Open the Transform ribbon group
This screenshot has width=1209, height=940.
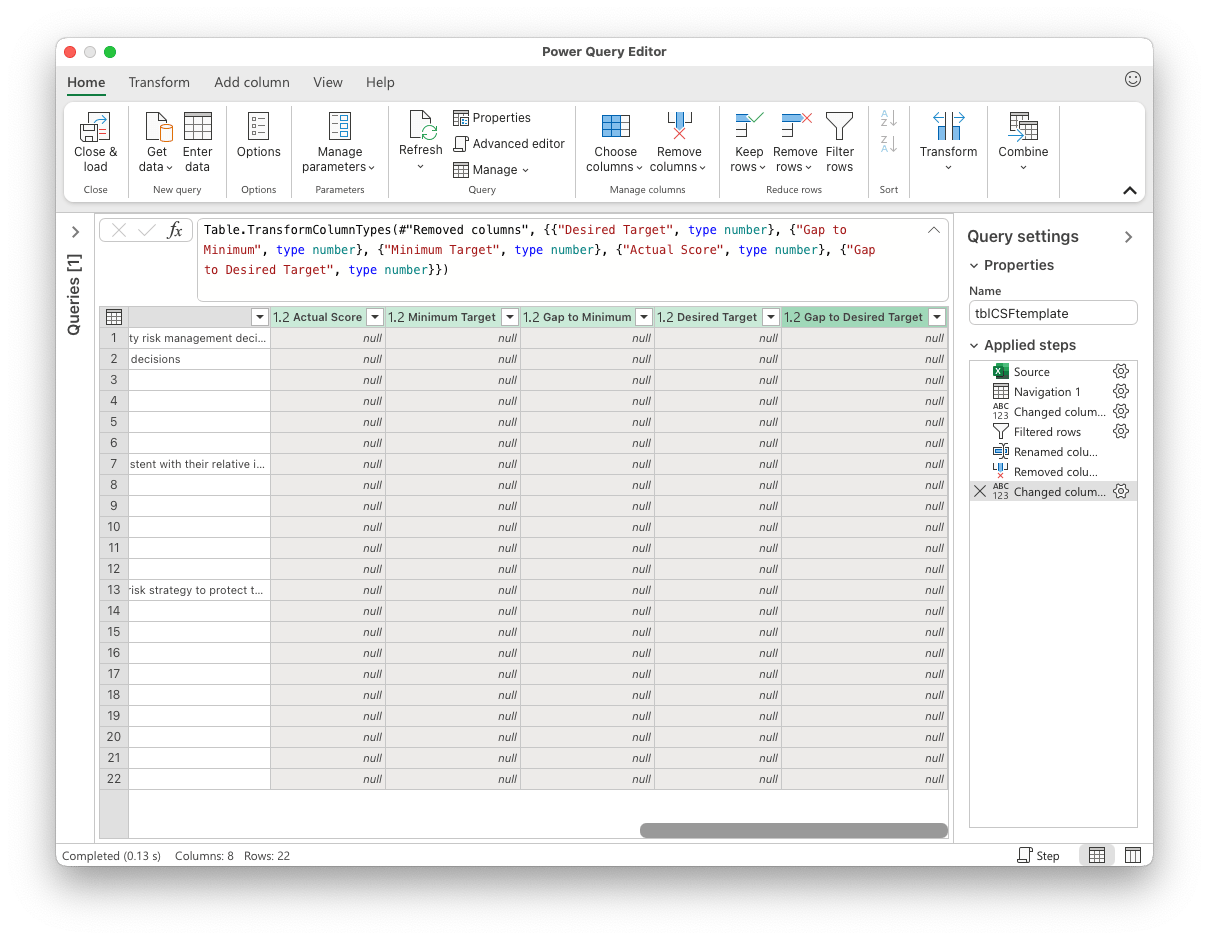click(x=948, y=141)
